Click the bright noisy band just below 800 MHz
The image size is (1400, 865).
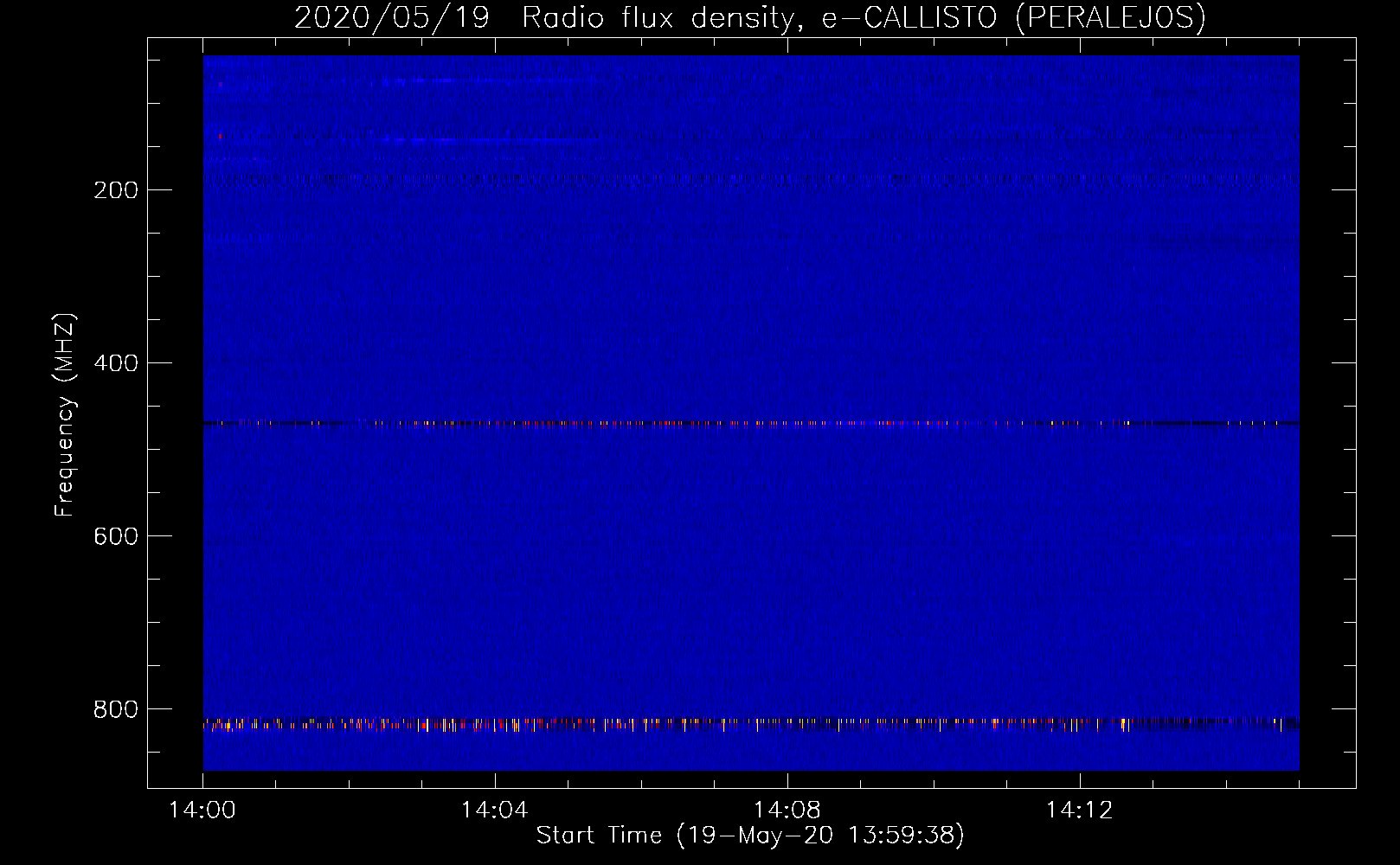click(x=751, y=724)
